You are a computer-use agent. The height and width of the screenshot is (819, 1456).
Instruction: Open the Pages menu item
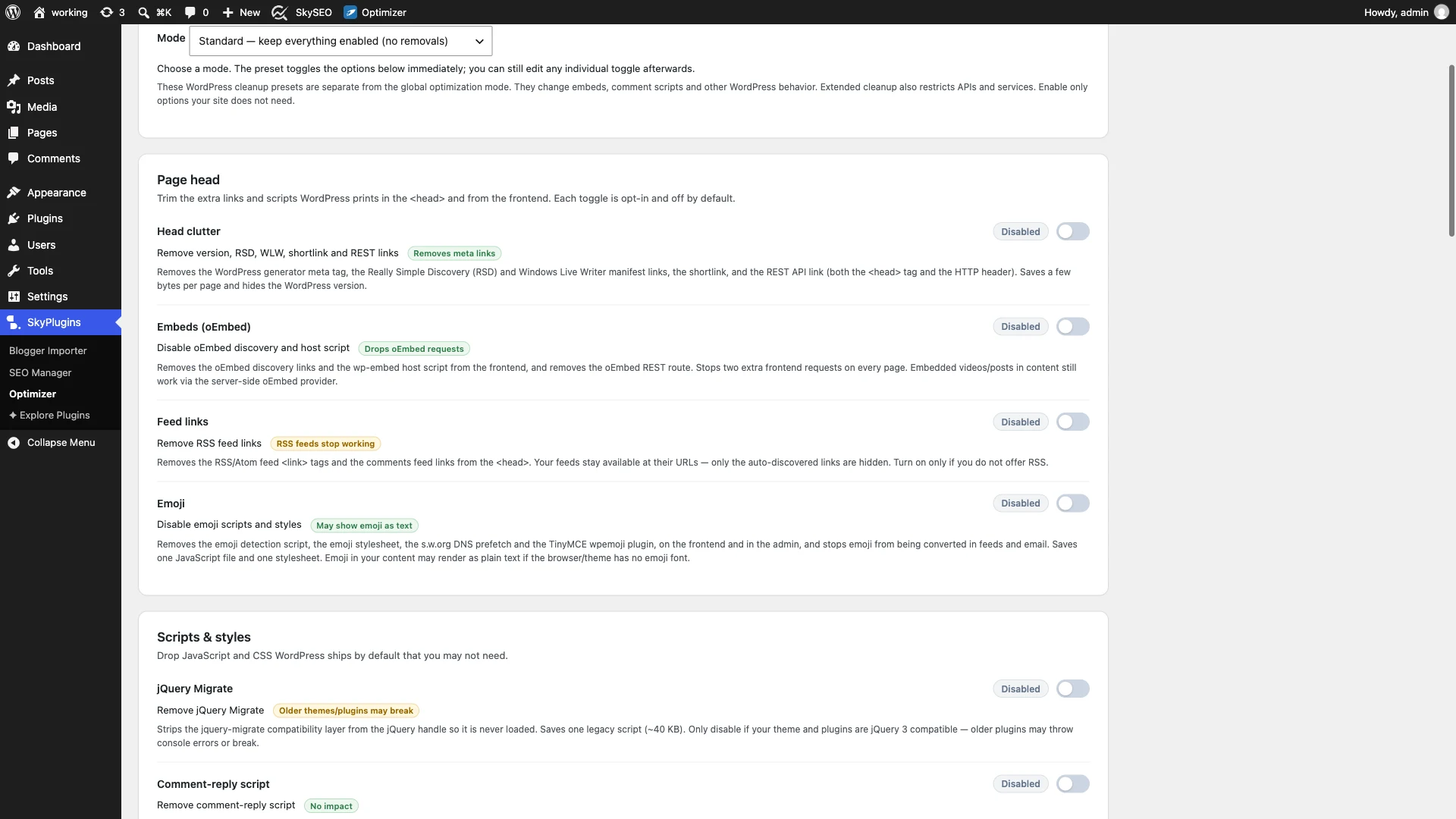point(61,133)
